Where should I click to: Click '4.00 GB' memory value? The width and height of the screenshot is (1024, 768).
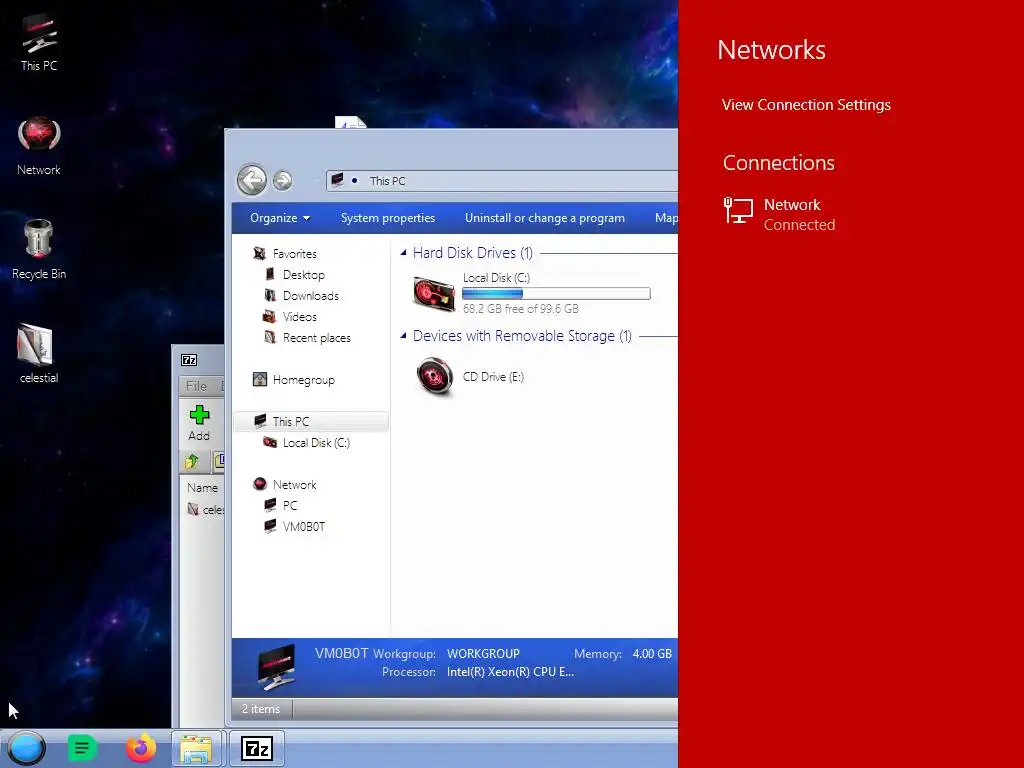652,654
